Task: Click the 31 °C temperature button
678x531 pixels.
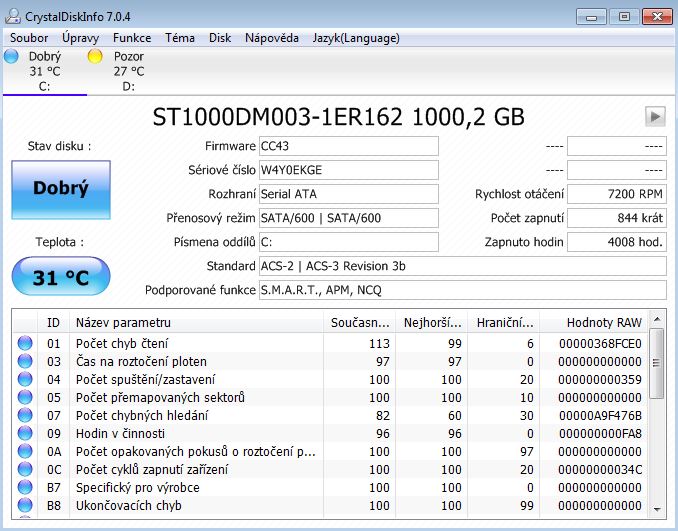Action: click(x=60, y=278)
